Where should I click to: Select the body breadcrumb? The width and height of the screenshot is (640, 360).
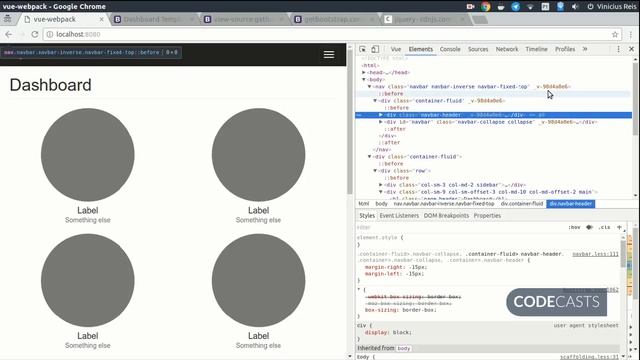pyautogui.click(x=381, y=204)
